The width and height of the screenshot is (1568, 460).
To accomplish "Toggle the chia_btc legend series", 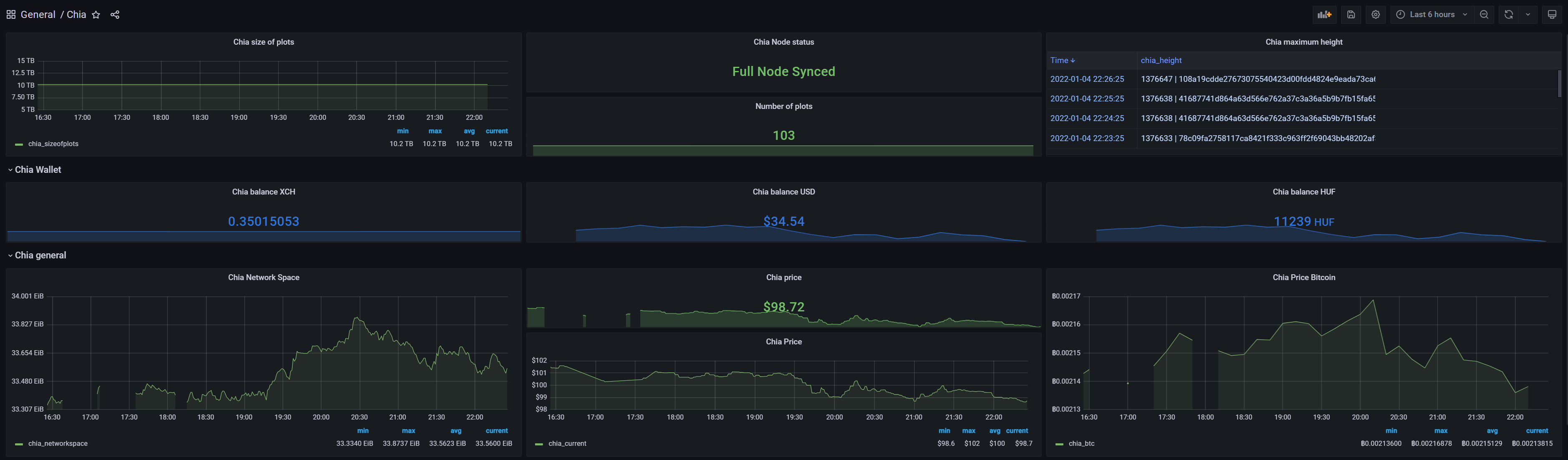I will point(1082,444).
